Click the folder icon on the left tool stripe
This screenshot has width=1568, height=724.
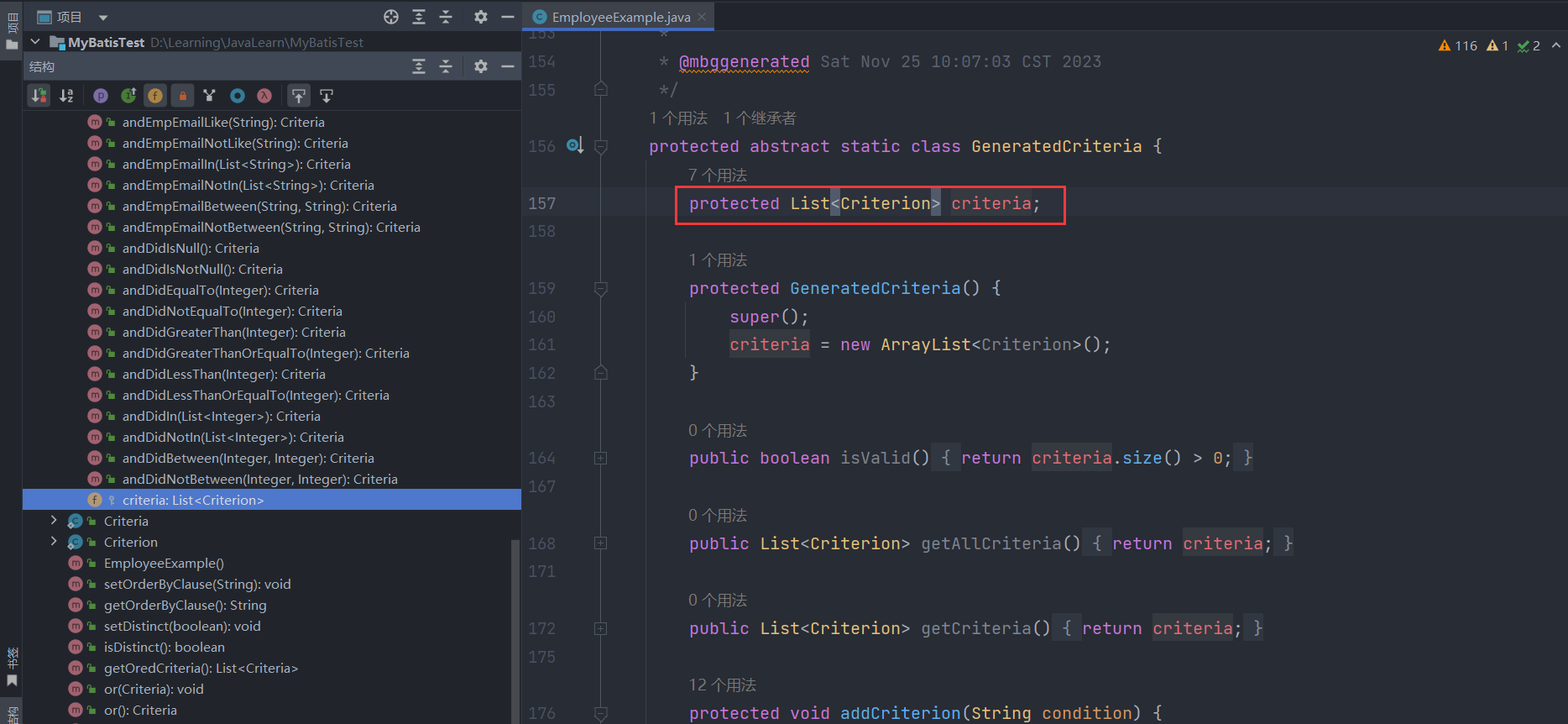[x=12, y=45]
